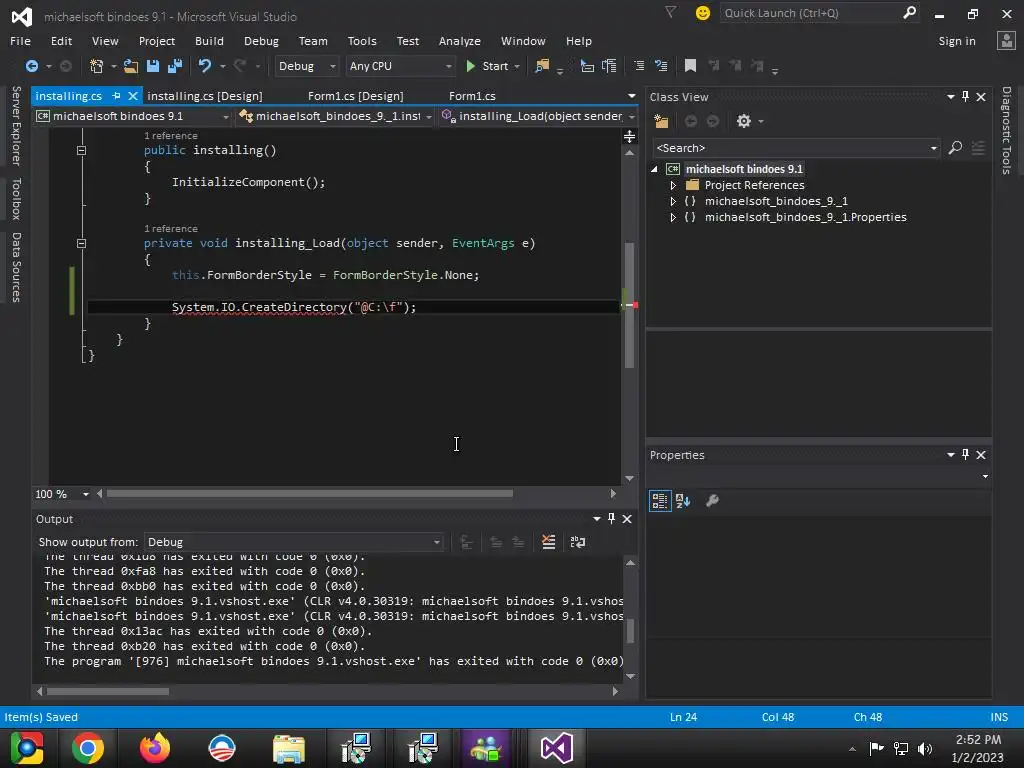Screen dimensions: 1024x768
Task: Click the notifications flag icon in title bar
Action: (671, 12)
